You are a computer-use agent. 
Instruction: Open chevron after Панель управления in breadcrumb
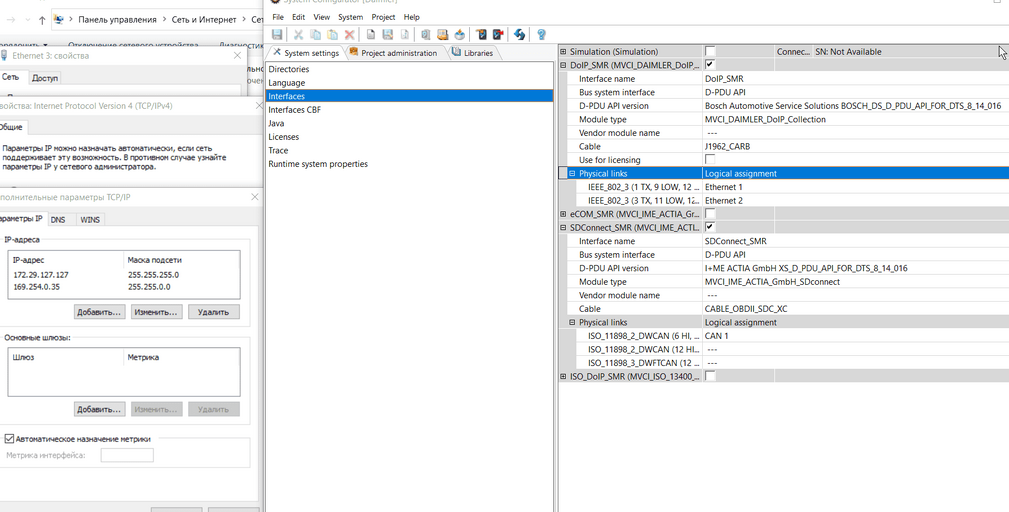[x=164, y=20]
